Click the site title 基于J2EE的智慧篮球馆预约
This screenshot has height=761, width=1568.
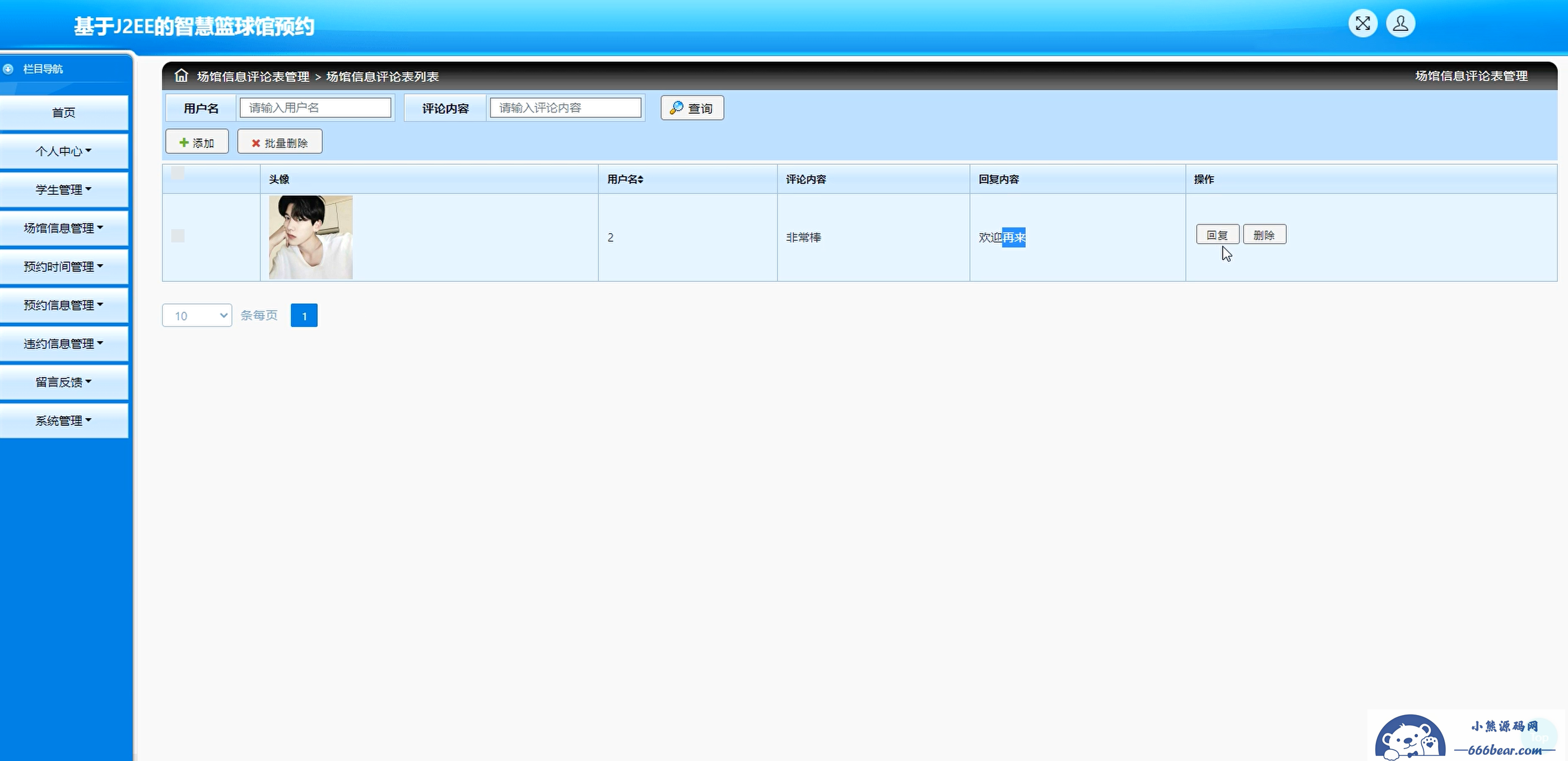[x=194, y=26]
